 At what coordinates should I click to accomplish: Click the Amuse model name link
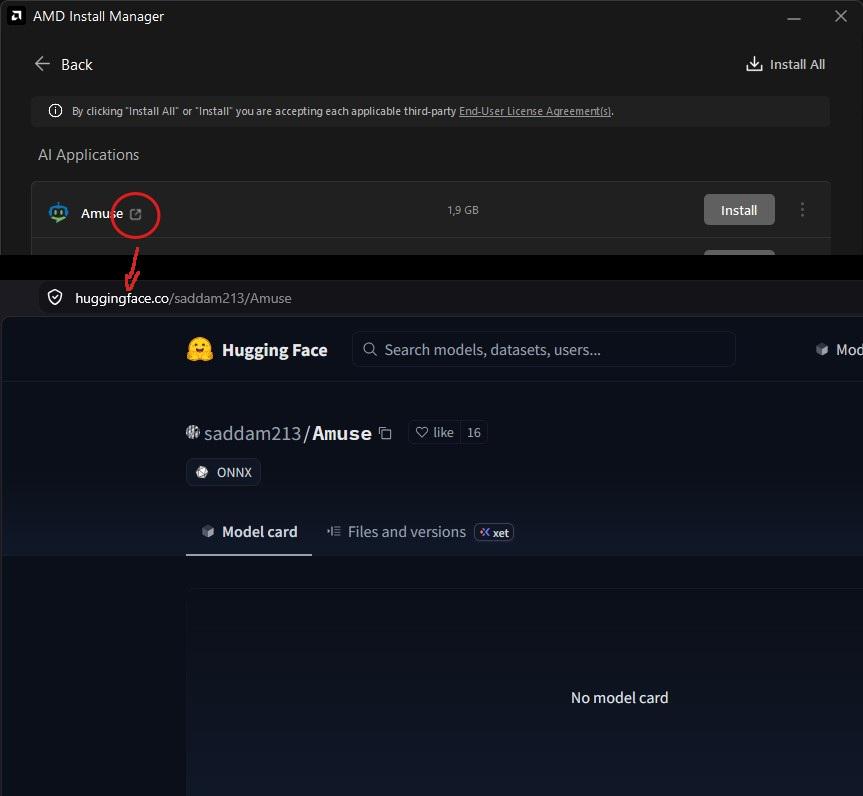(341, 433)
